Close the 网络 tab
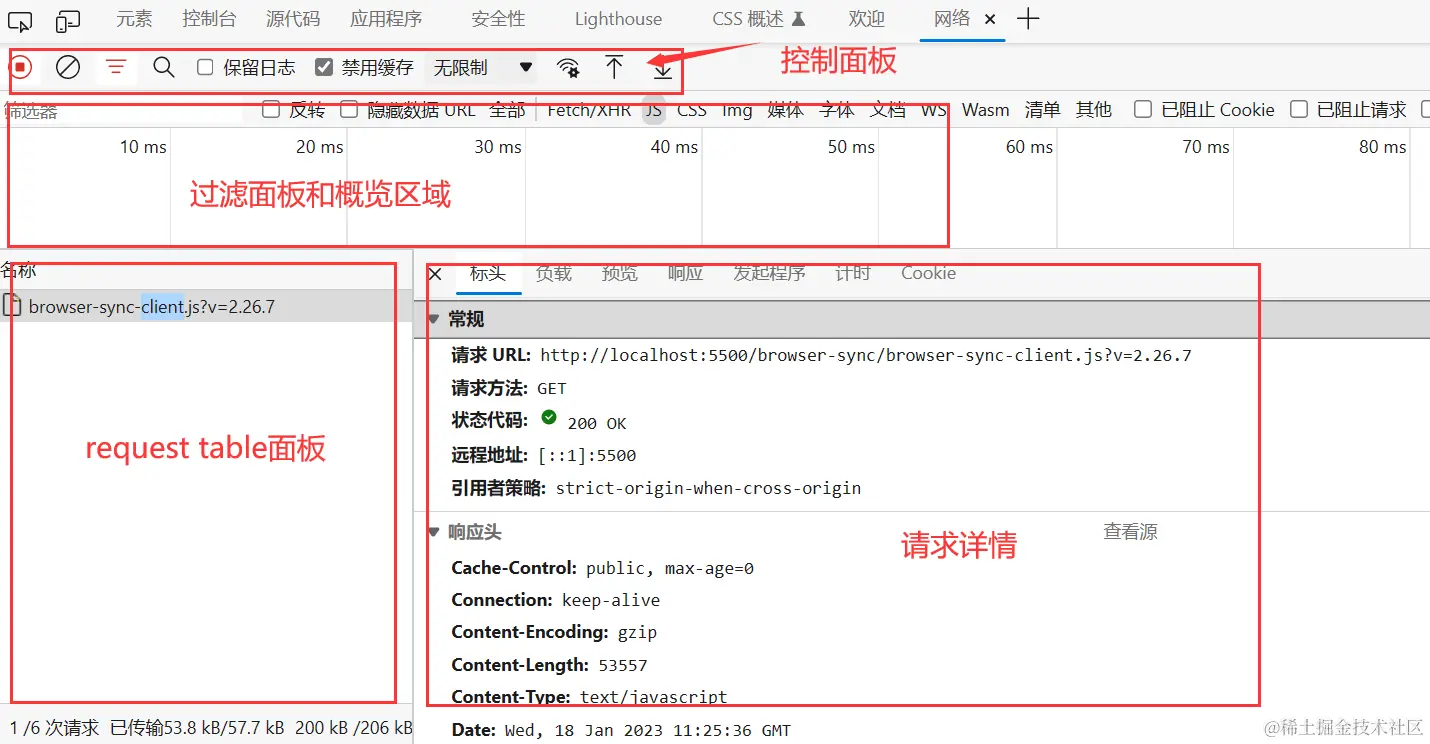 point(990,19)
